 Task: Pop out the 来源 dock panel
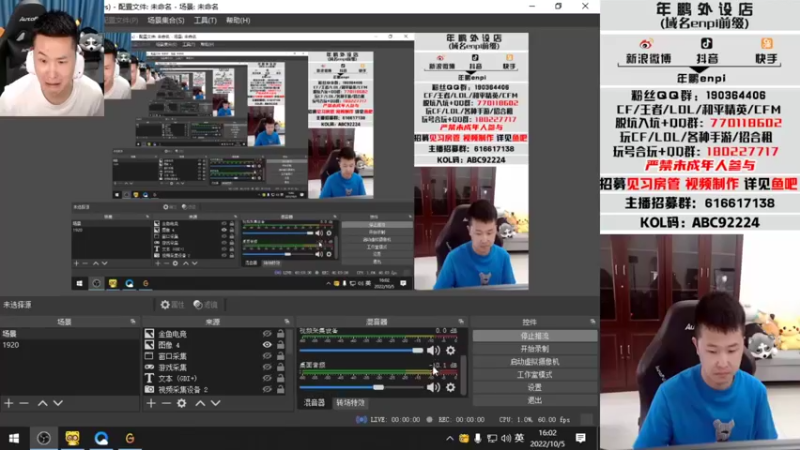[287, 321]
